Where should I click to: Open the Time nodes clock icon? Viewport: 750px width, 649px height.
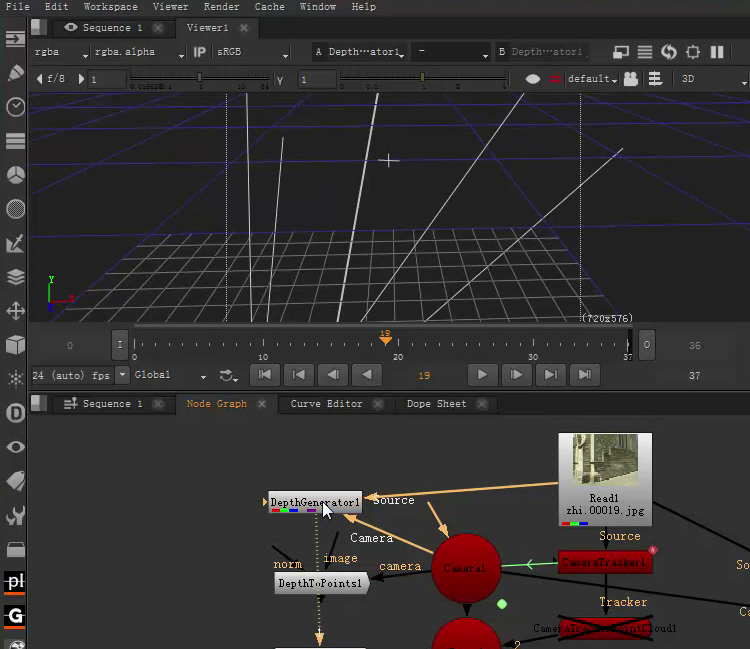(15, 107)
